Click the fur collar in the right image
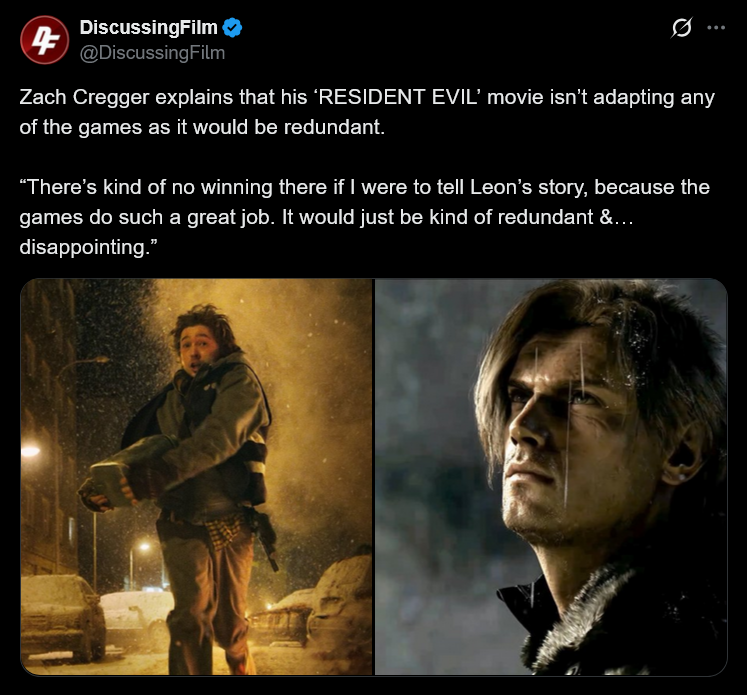Viewport: 747px width, 695px height. point(624,624)
